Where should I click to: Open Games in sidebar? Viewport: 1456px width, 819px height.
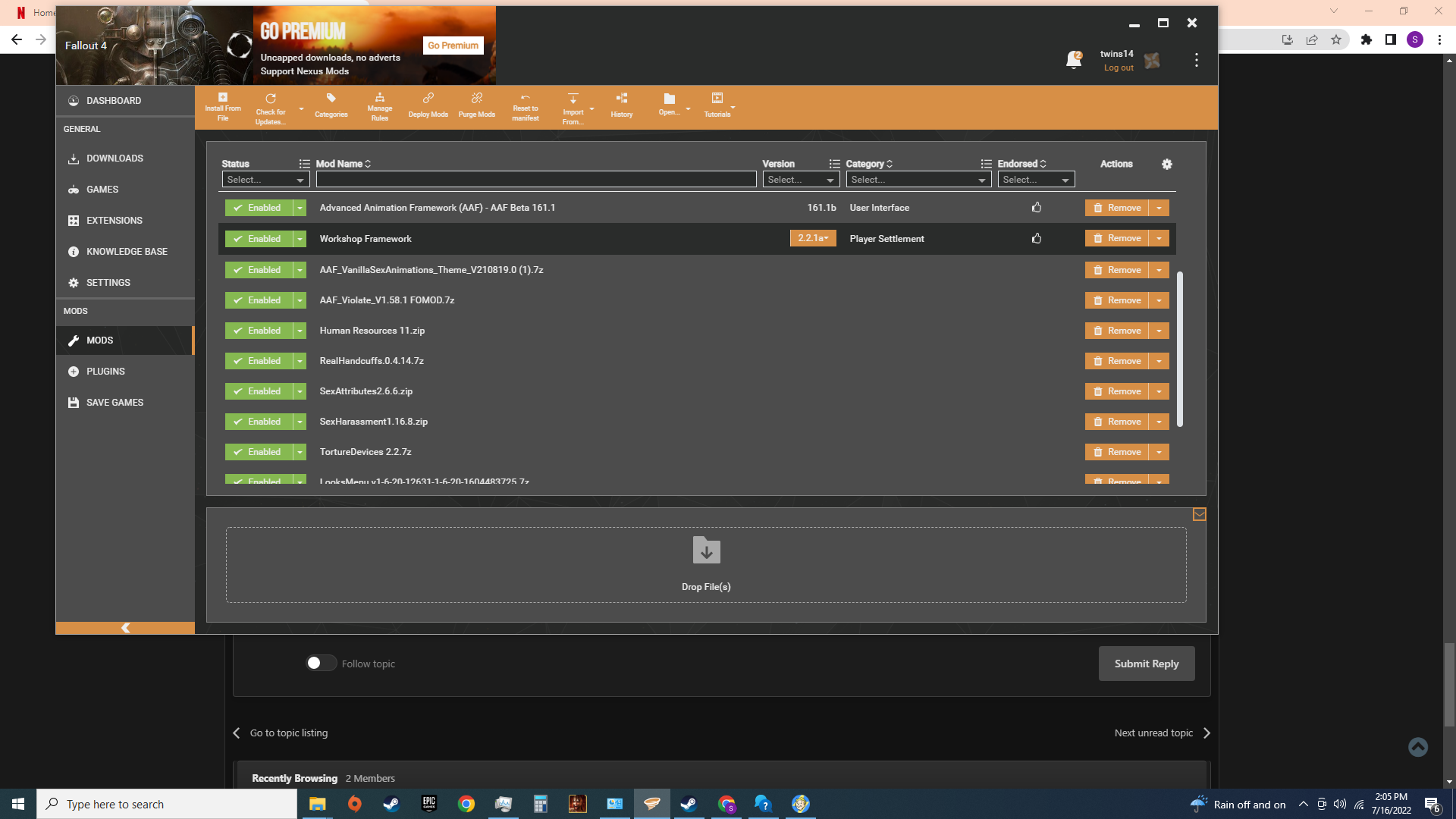125,190
